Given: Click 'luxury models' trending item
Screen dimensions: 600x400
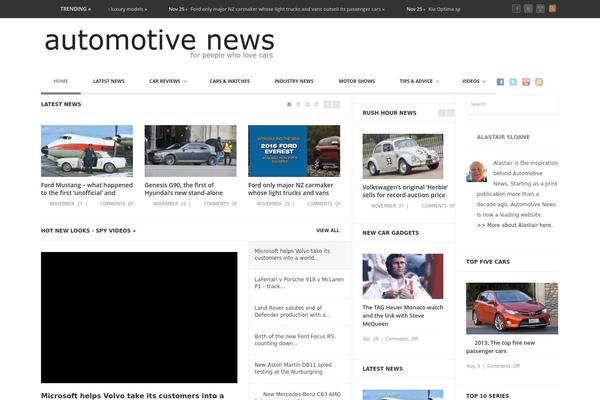Looking at the screenshot, I should (x=127, y=9).
